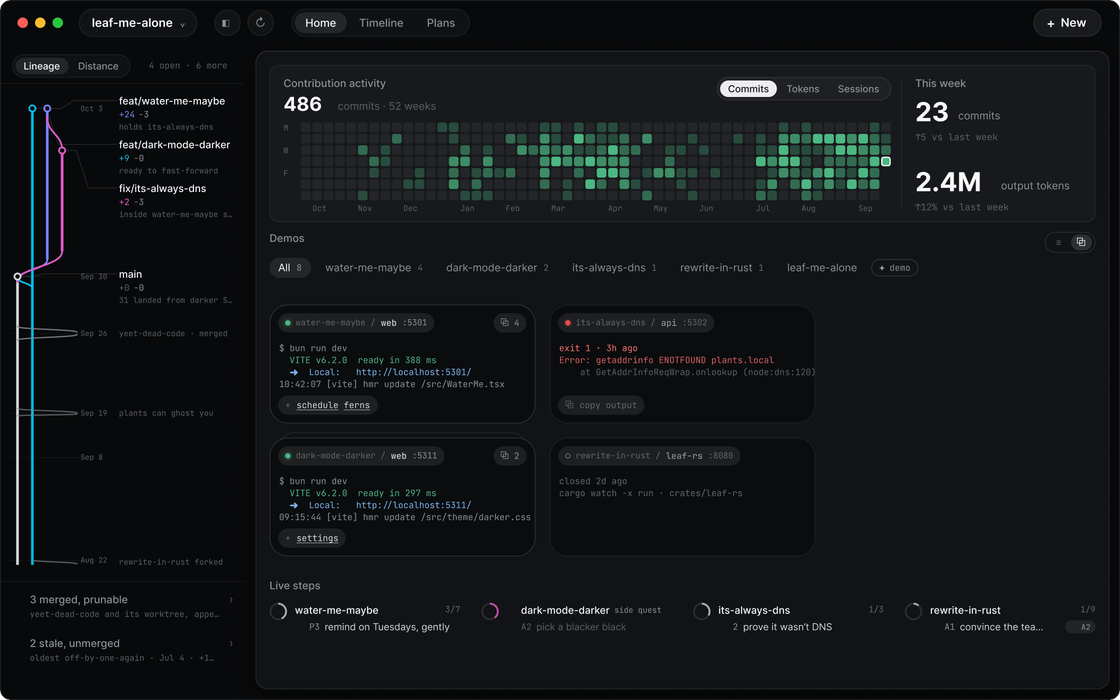Open the http://localhost:5301/ link
The image size is (1120, 700).
414,372
